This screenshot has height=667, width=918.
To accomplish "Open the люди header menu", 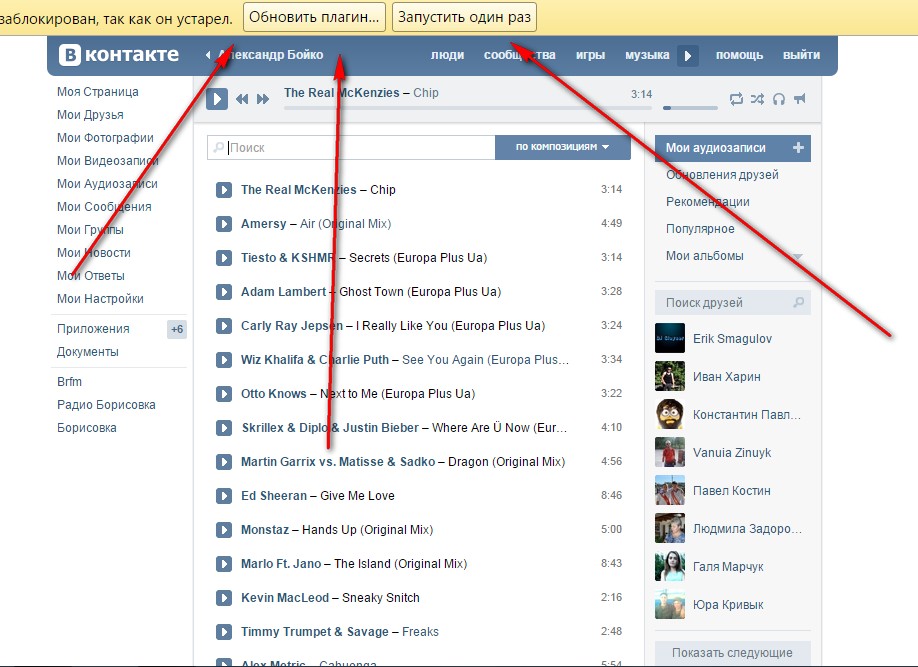I will point(447,55).
